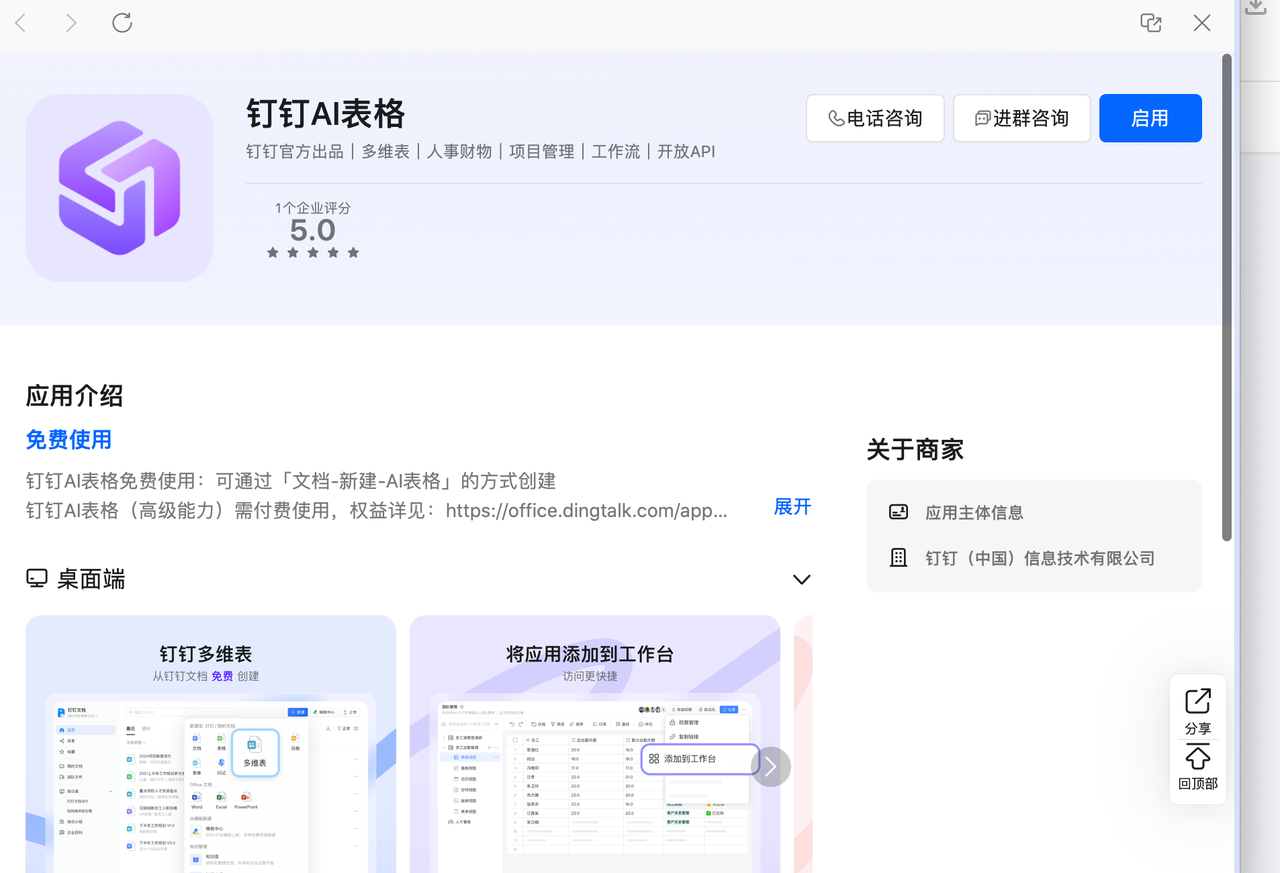Screen dimensions: 1280x873
Task: Click the 应用主体信息 card icon
Action: [898, 512]
